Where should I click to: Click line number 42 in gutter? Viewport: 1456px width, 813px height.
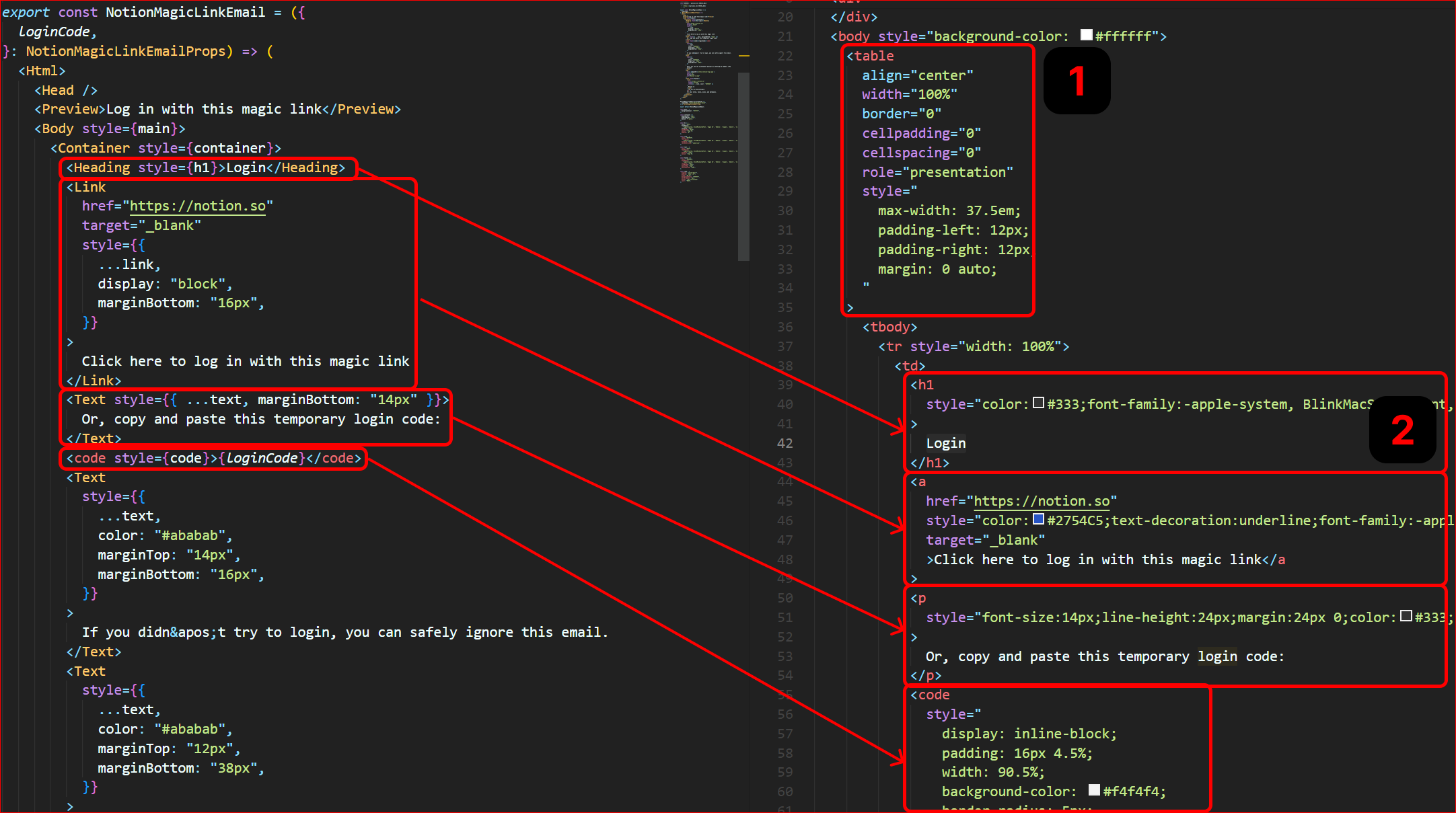pyautogui.click(x=785, y=443)
